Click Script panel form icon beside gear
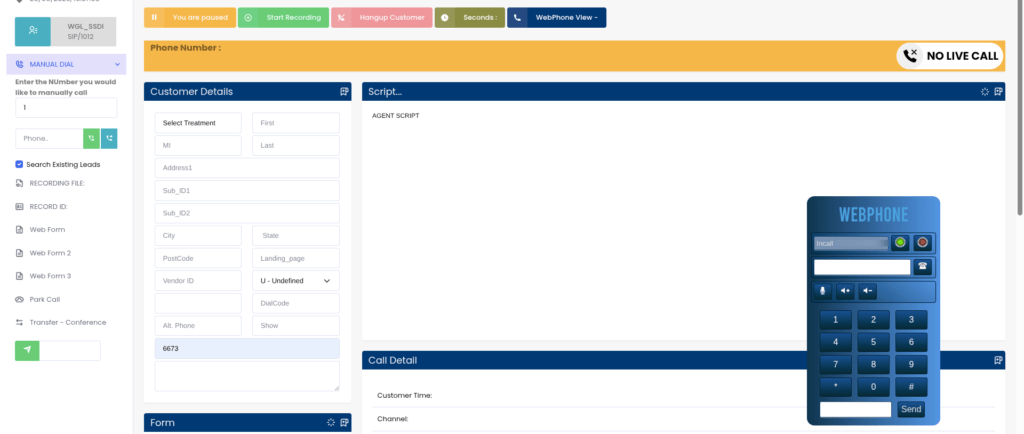 click(x=999, y=92)
